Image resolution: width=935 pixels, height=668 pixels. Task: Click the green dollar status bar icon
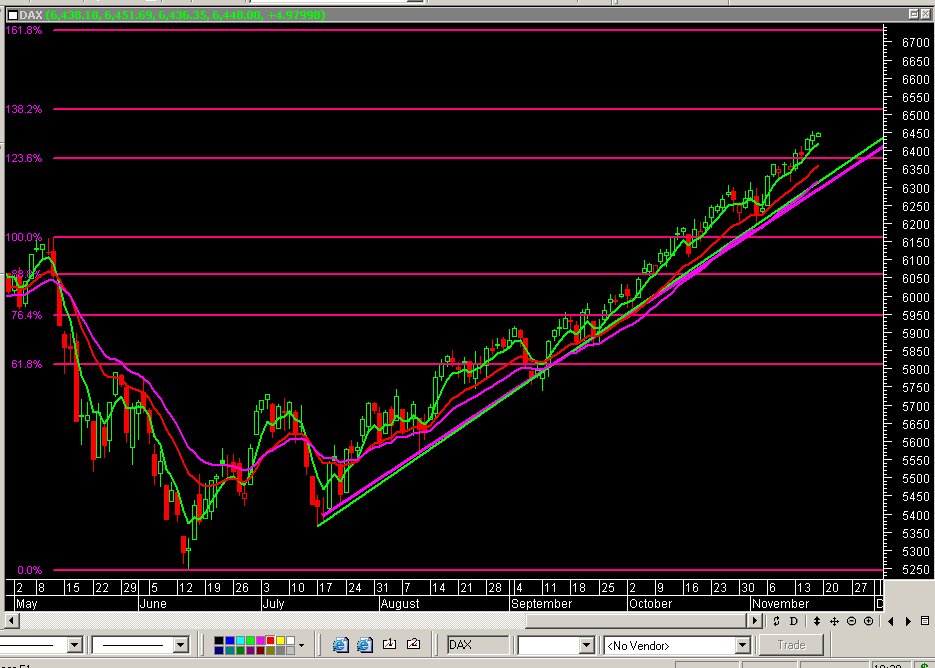tap(924, 665)
